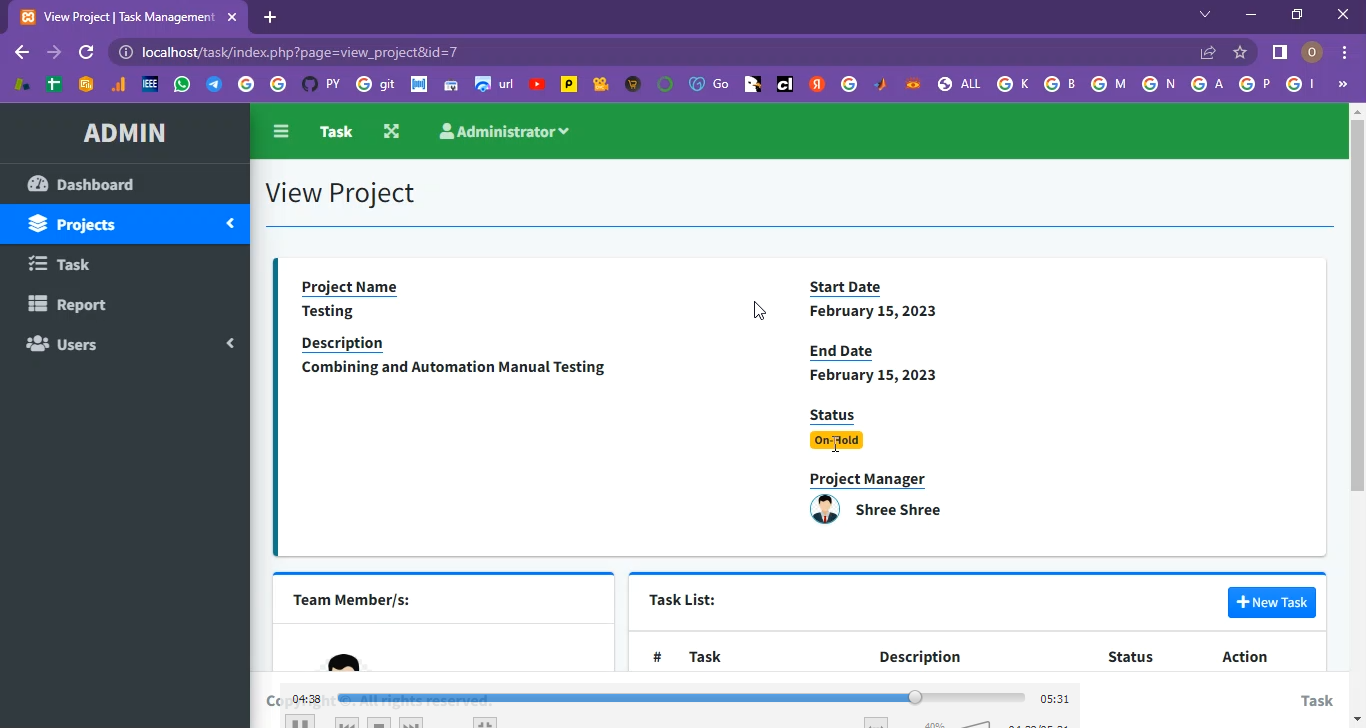This screenshot has width=1366, height=728.
Task: Open the YouTube bookmark icon
Action: (x=537, y=85)
